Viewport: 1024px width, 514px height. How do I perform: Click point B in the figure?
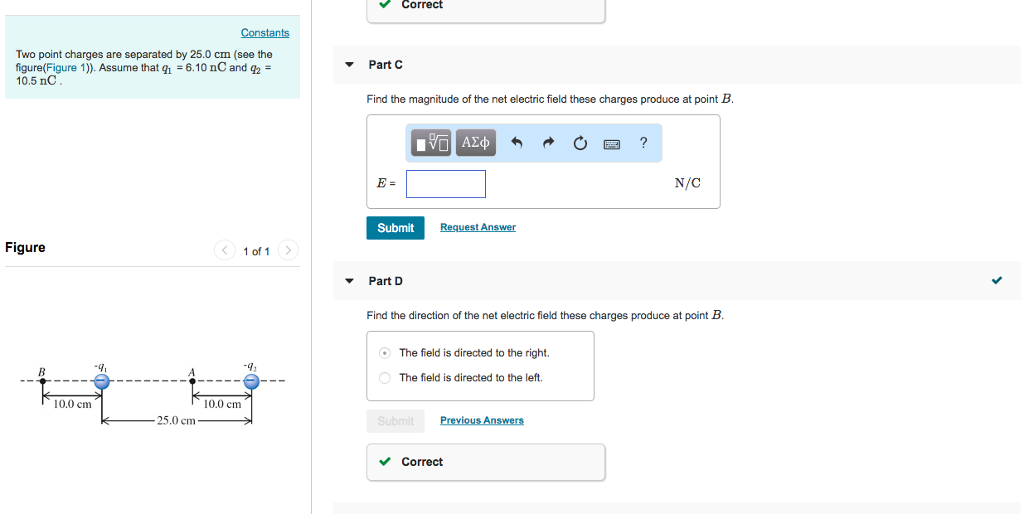[42, 381]
